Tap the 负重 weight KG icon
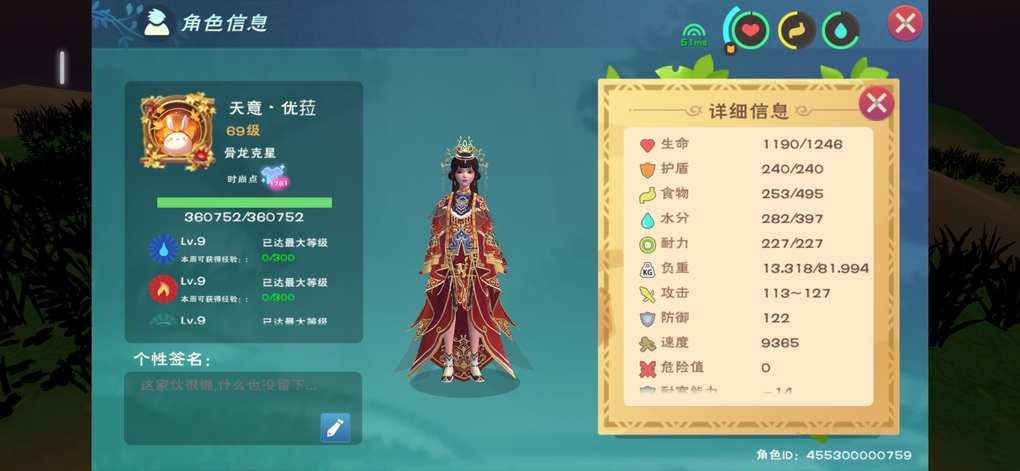 pos(647,269)
